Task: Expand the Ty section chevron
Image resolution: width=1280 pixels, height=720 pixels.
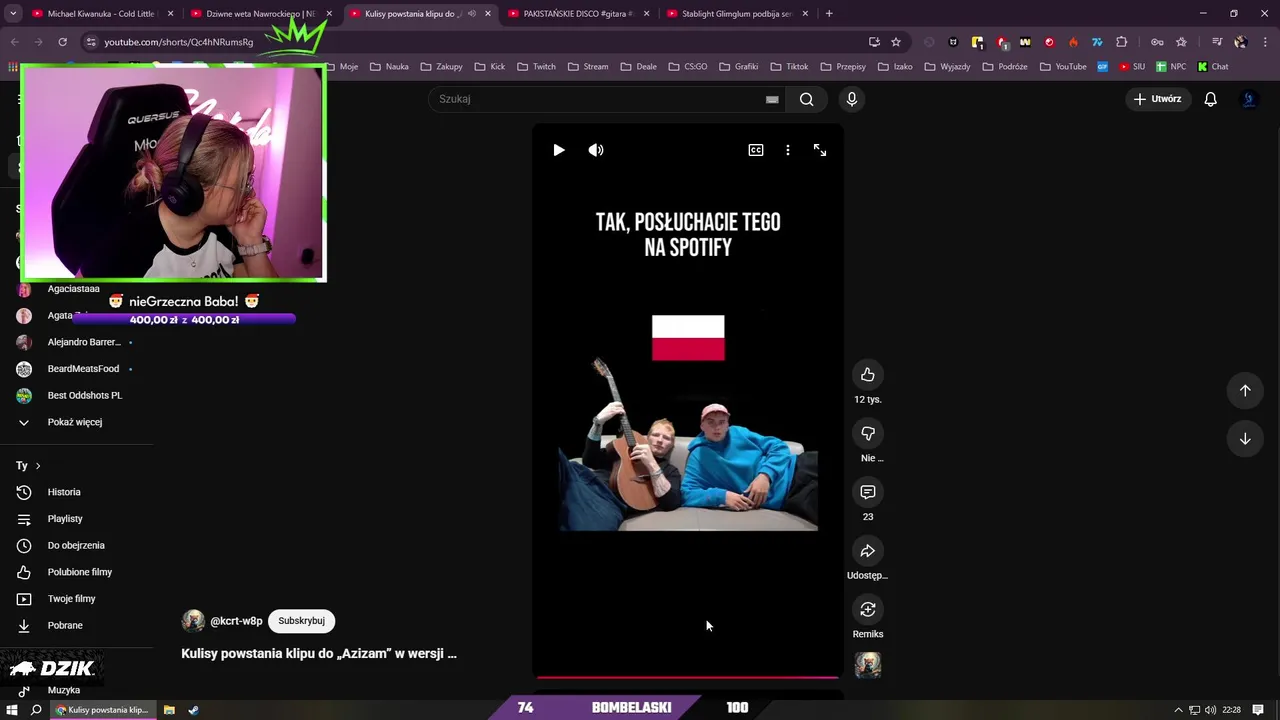Action: (38, 466)
